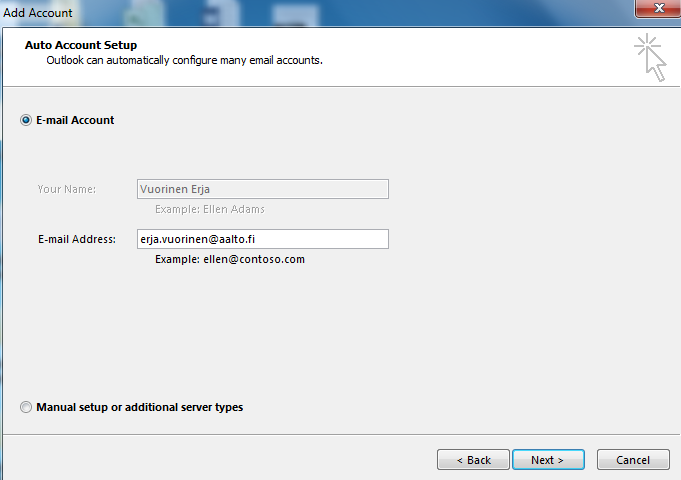This screenshot has width=681, height=480.
Task: Select the E-mail Account radio button
Action: point(26,120)
